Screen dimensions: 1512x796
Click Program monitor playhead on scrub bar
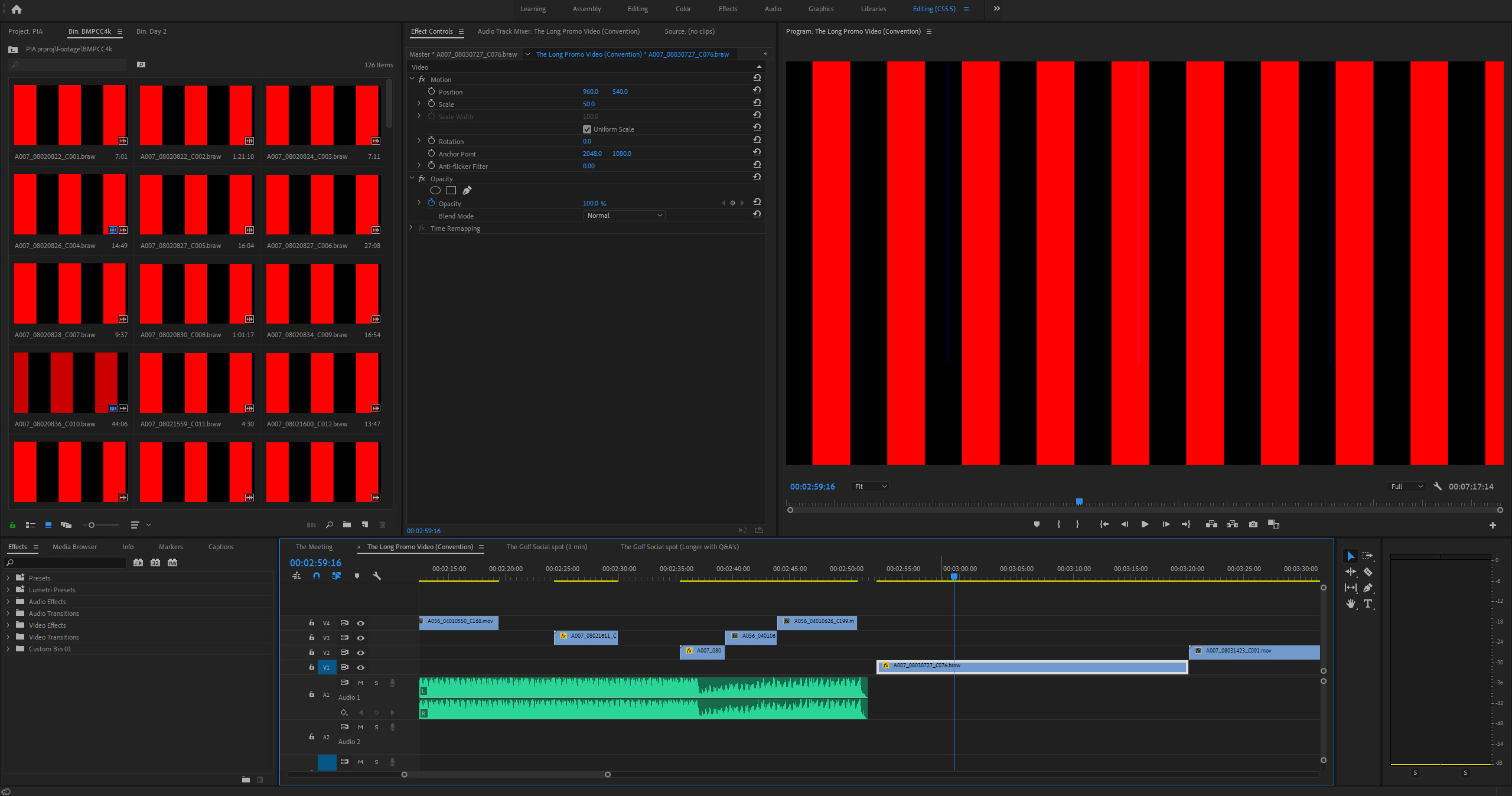coord(1079,502)
